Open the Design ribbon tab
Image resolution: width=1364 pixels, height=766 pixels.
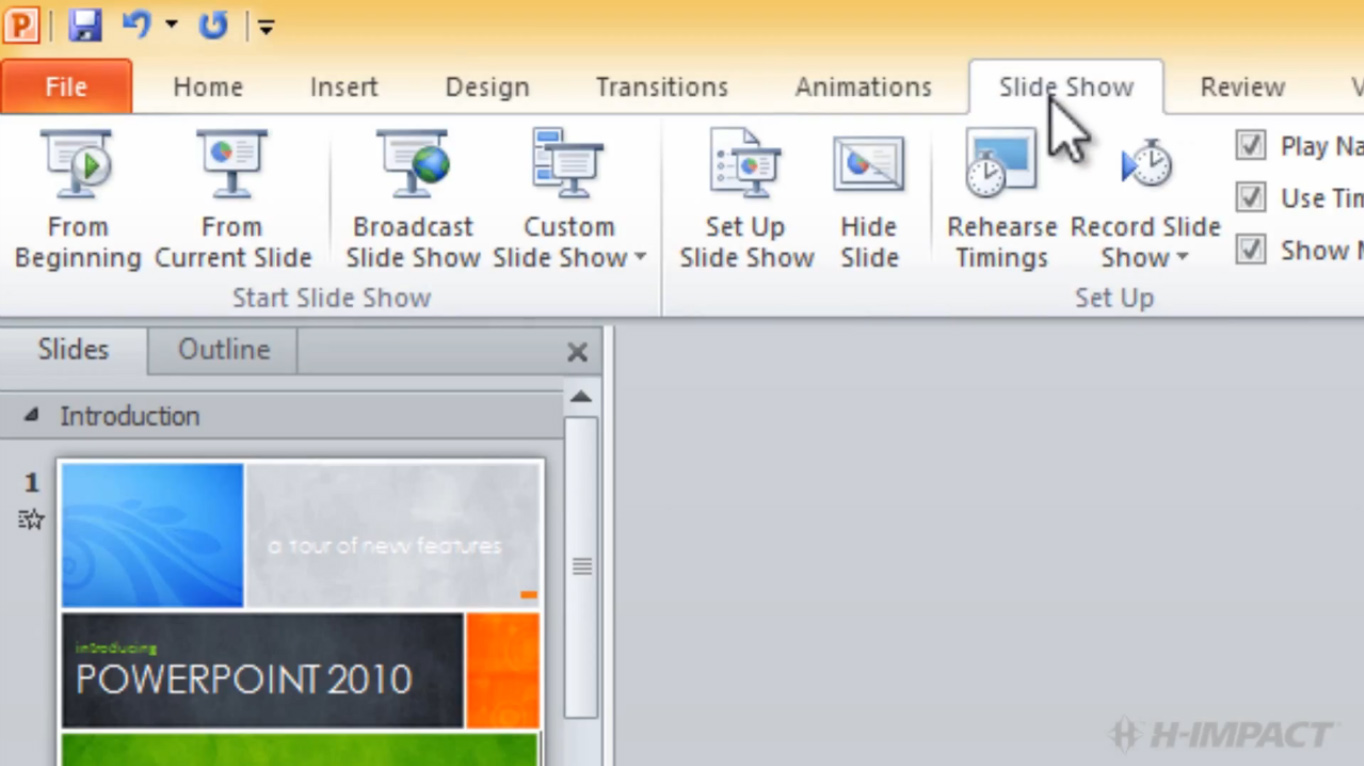pos(487,87)
